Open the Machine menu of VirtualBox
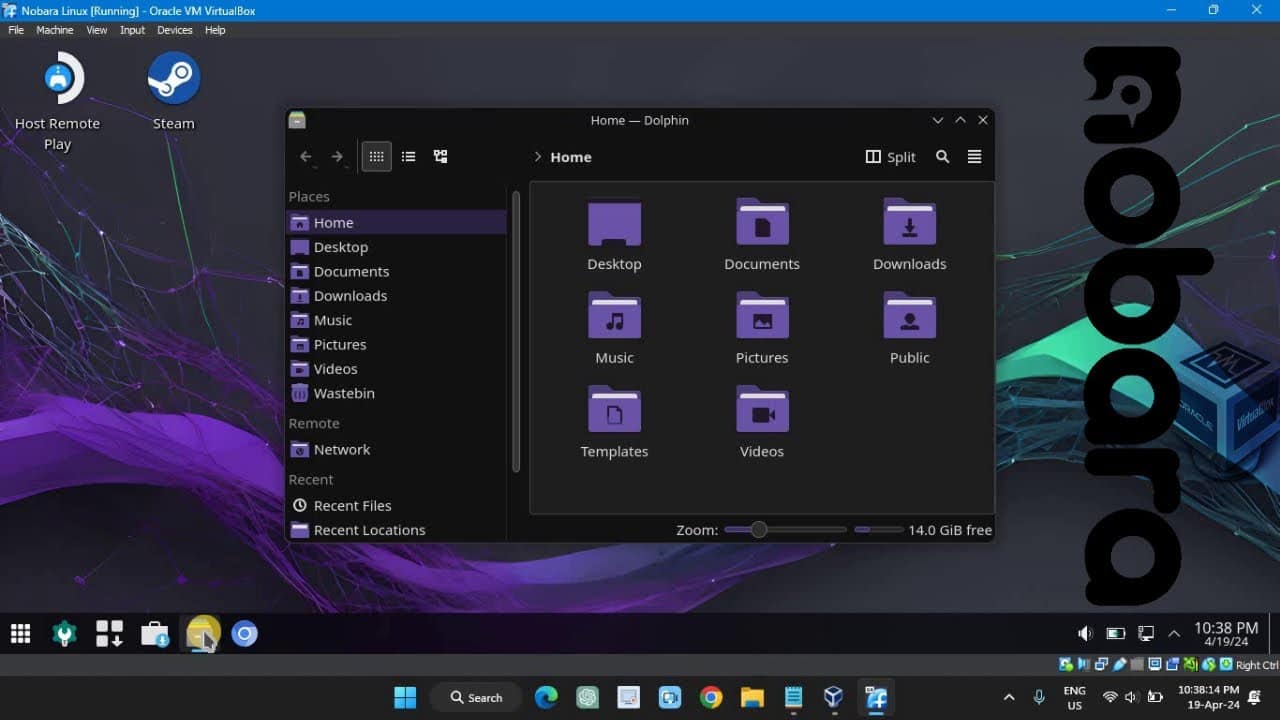This screenshot has width=1280, height=720. pyautogui.click(x=55, y=30)
